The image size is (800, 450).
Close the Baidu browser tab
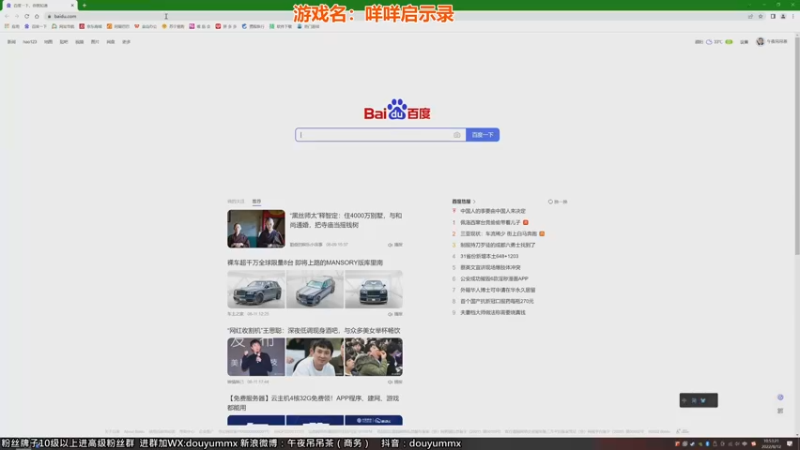coord(72,5)
